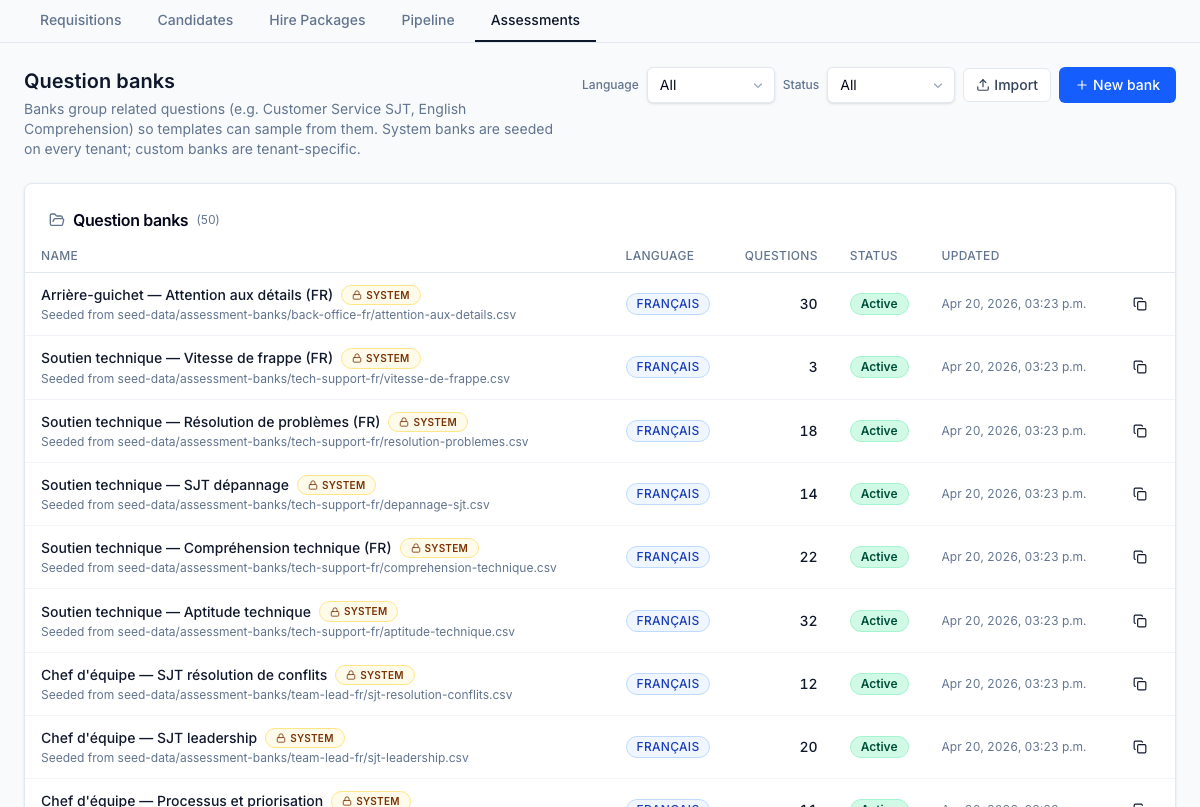Go to the Pipeline tab

coord(428,20)
